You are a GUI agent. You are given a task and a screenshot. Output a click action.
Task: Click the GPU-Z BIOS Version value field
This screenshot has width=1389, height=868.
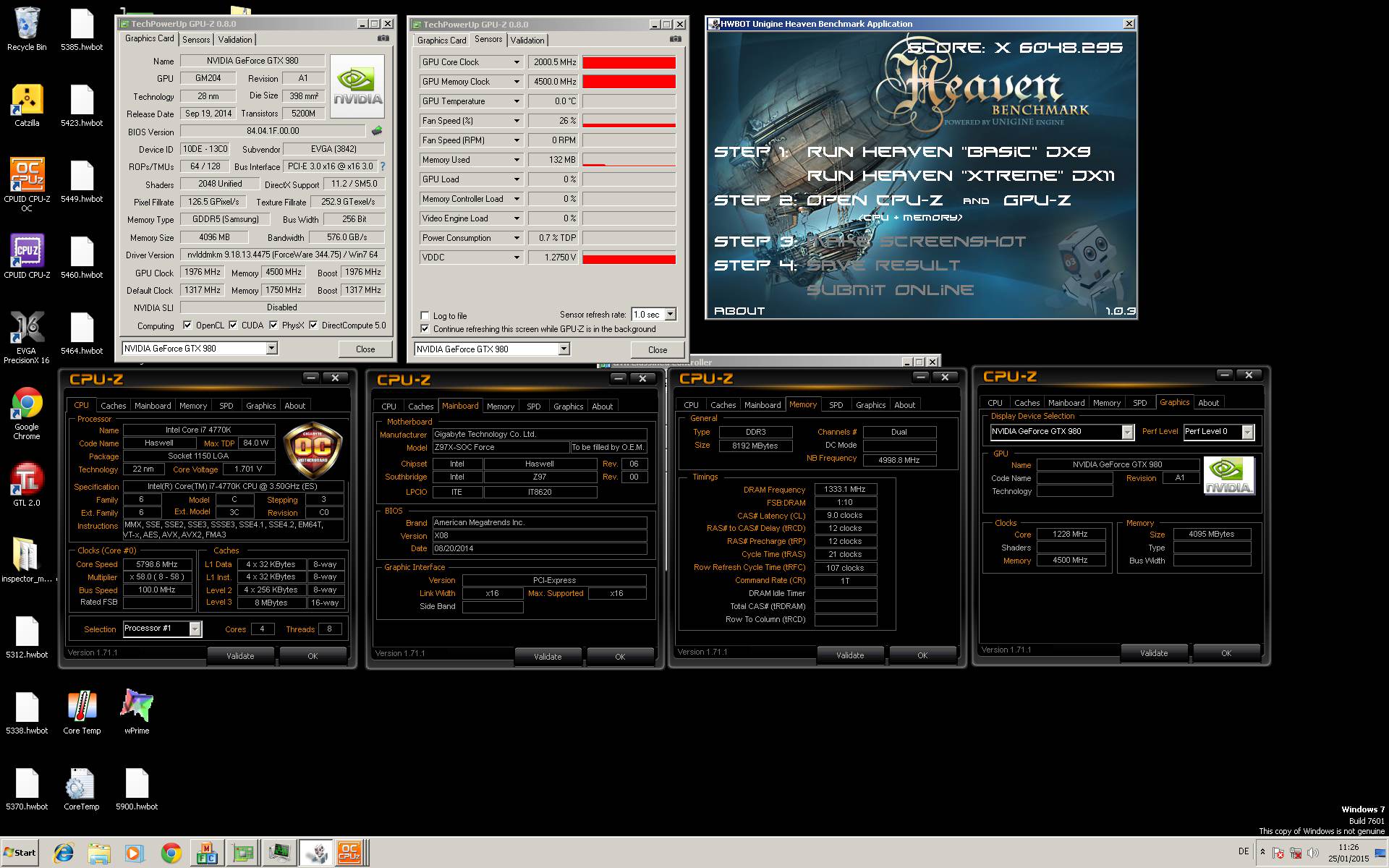tap(273, 131)
